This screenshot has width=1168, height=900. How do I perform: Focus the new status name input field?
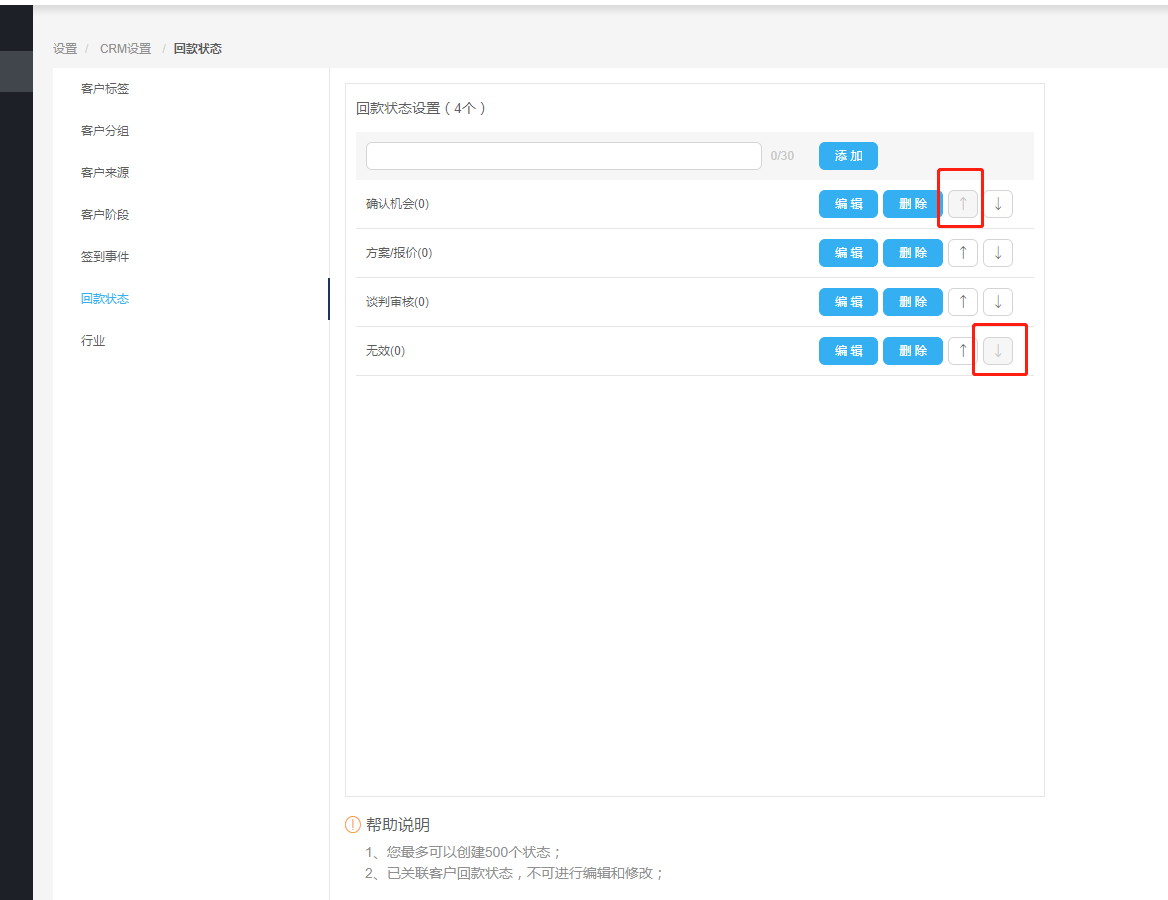tap(564, 156)
